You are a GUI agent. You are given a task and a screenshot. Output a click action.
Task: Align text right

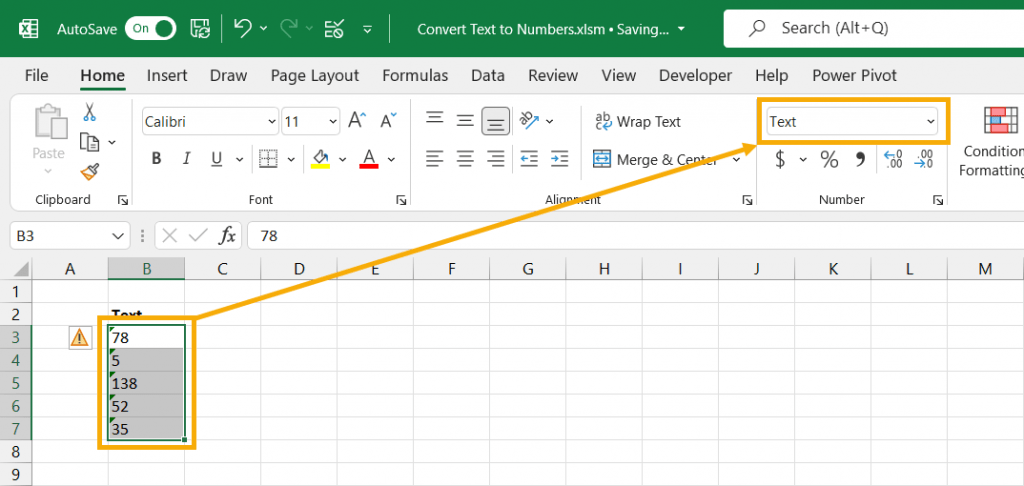click(496, 159)
